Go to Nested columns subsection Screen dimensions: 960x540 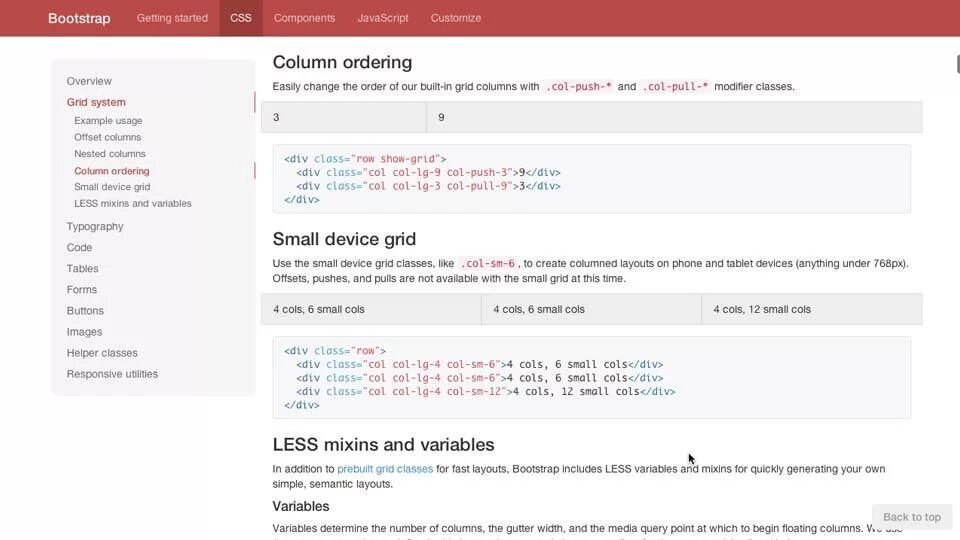point(110,154)
